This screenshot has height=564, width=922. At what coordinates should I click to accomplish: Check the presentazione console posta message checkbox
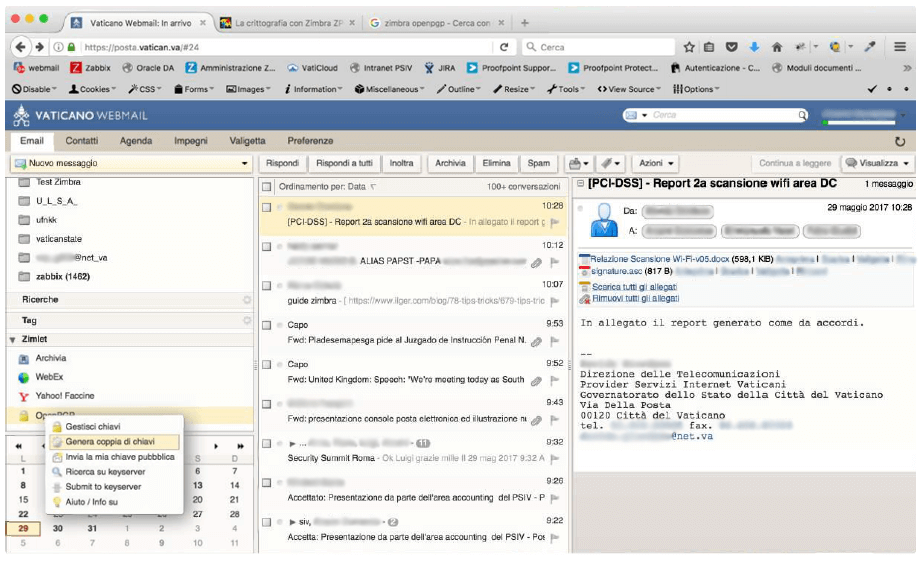[267, 405]
